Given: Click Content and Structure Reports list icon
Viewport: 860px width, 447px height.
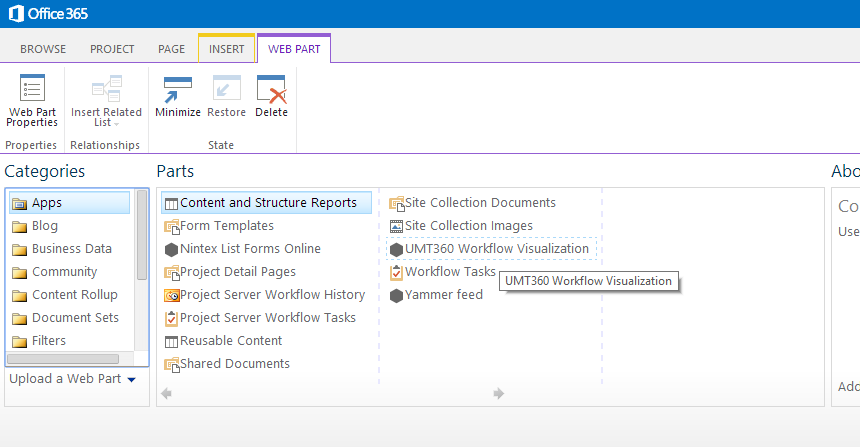Looking at the screenshot, I should (172, 204).
